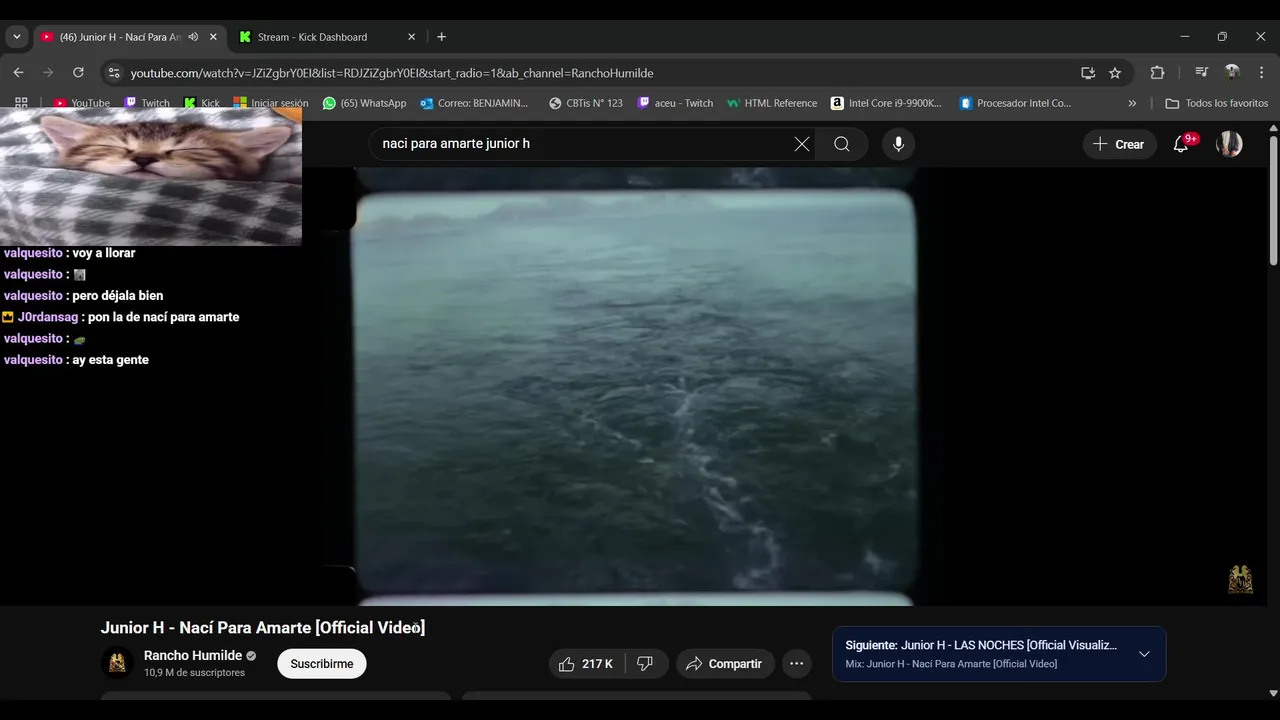The width and height of the screenshot is (1280, 720).
Task: Bookmark this page with the star
Action: (1115, 73)
